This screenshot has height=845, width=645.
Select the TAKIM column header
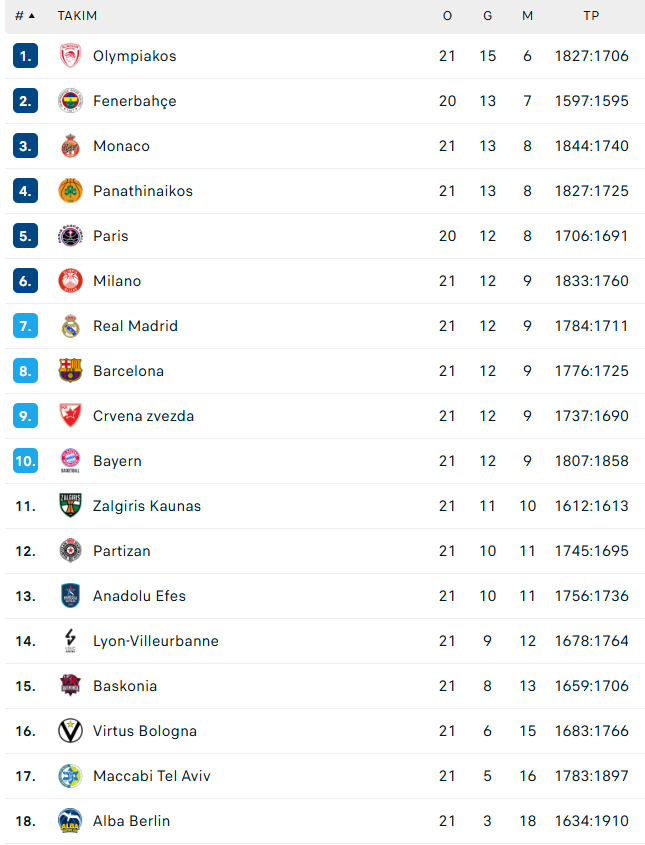point(78,16)
